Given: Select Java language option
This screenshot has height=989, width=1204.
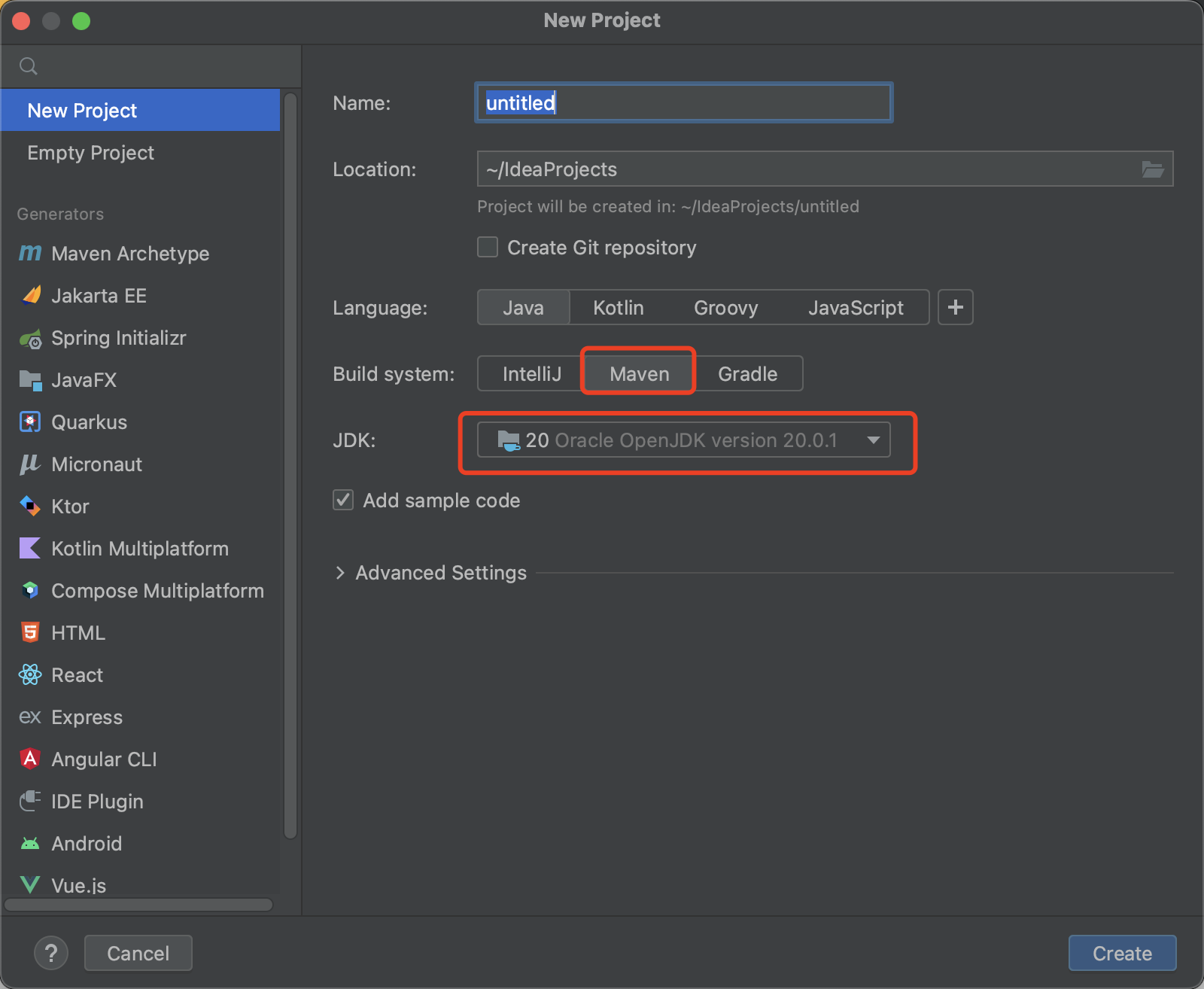Looking at the screenshot, I should click(523, 308).
